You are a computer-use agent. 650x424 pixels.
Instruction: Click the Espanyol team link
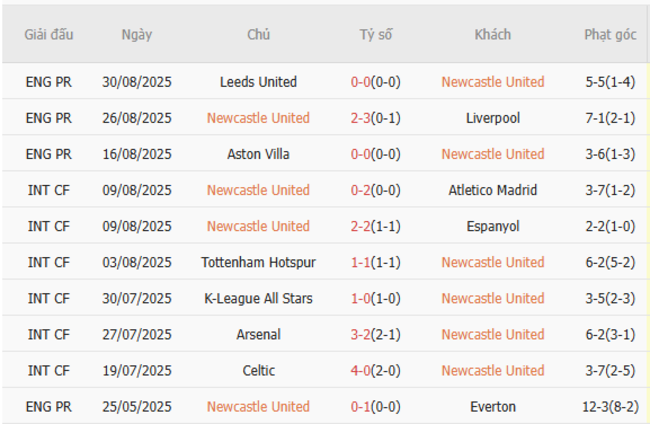[x=493, y=226]
